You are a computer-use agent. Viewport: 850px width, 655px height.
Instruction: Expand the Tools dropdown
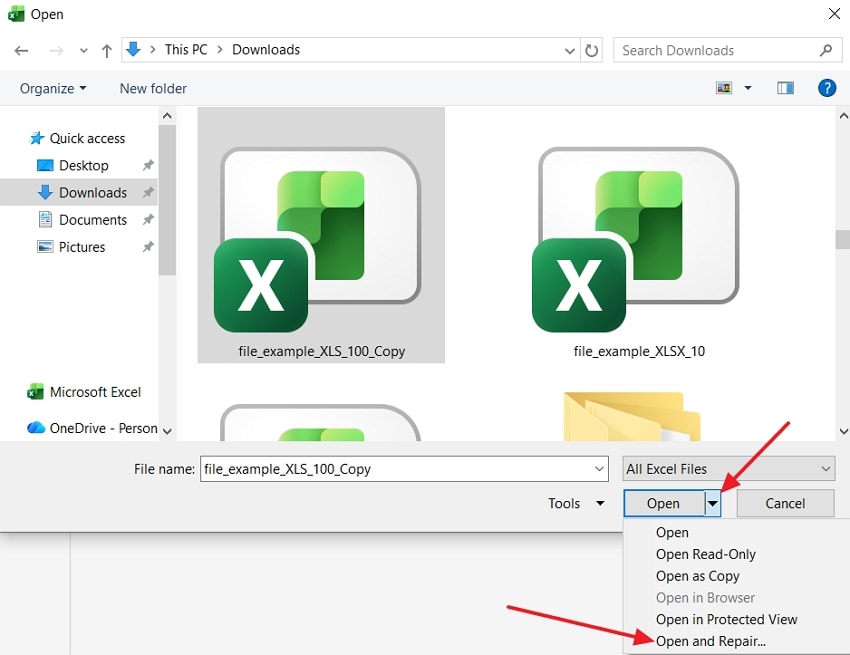[576, 504]
